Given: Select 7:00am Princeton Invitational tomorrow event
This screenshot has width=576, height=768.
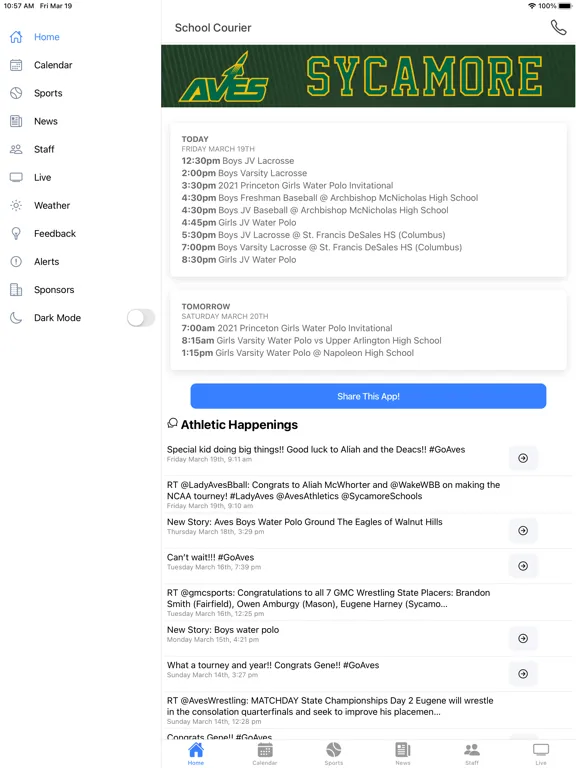Looking at the screenshot, I should [x=287, y=328].
